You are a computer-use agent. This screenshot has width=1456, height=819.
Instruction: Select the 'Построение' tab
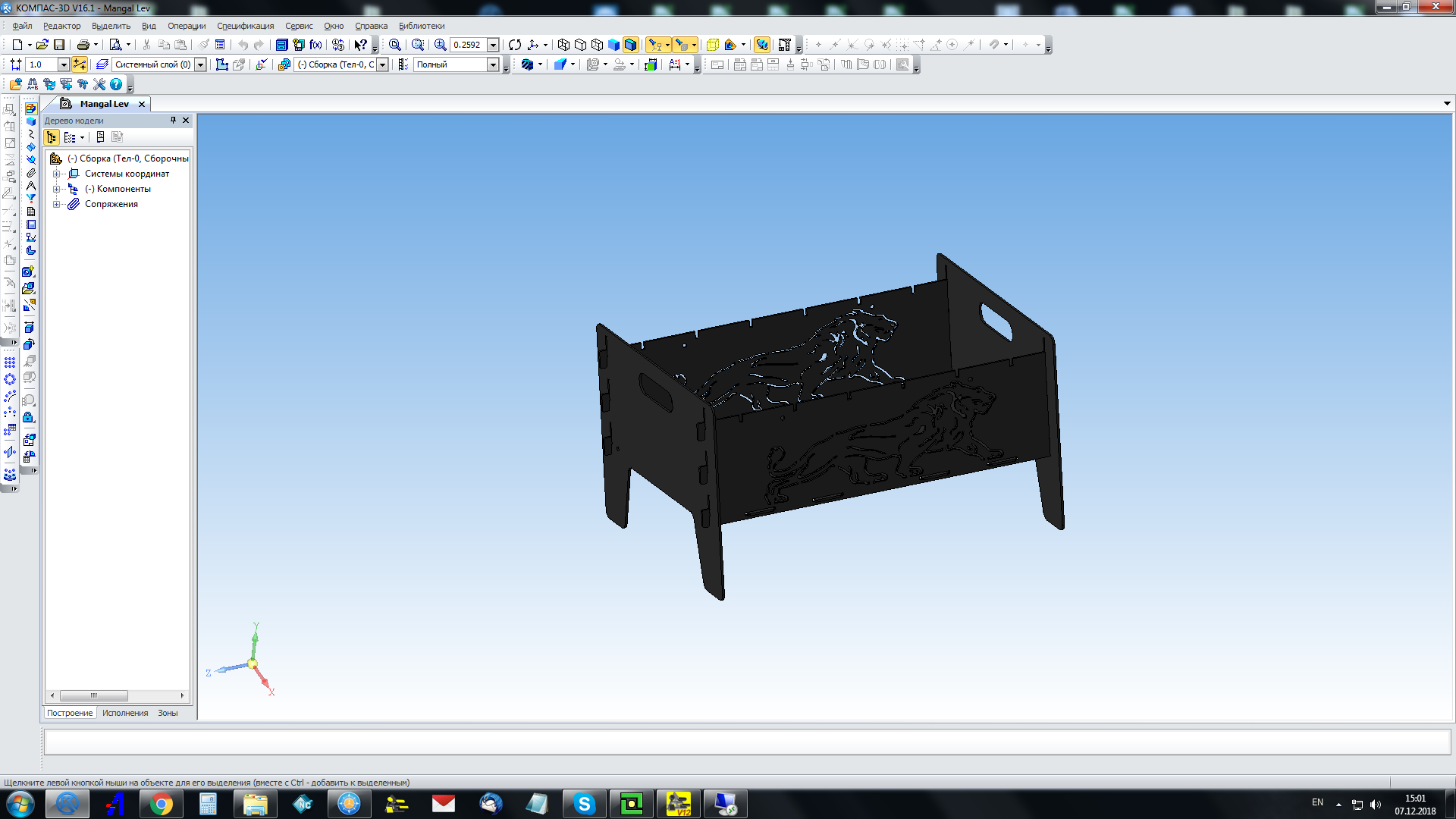(70, 713)
